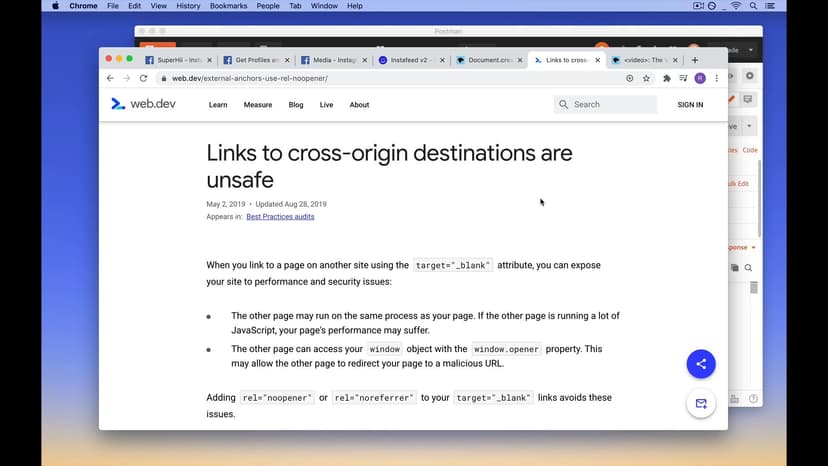Click the browser reload button
828x466 pixels.
pos(143,78)
